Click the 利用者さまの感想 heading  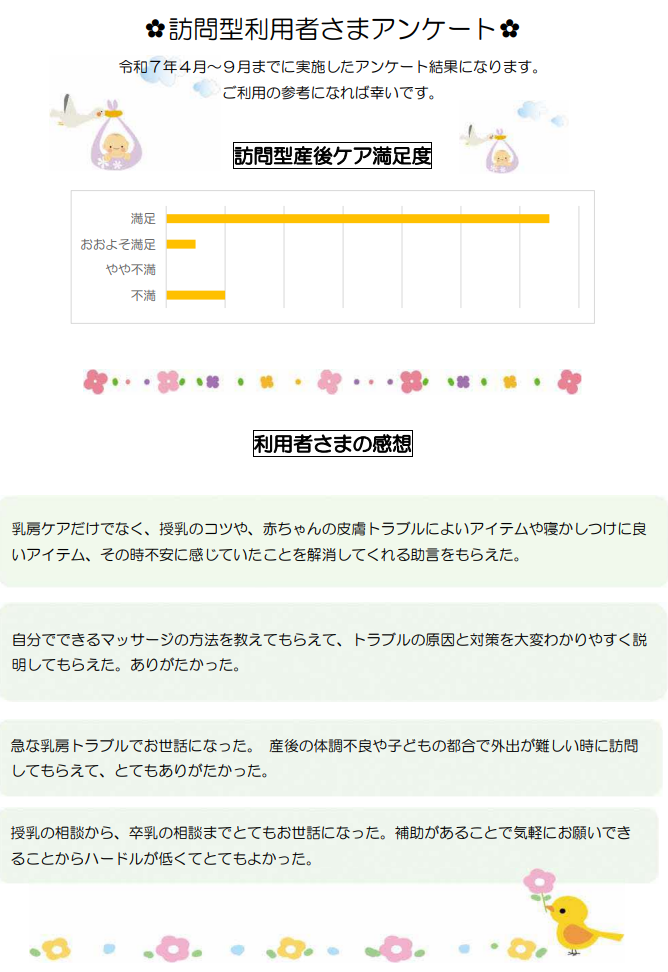[x=332, y=444]
